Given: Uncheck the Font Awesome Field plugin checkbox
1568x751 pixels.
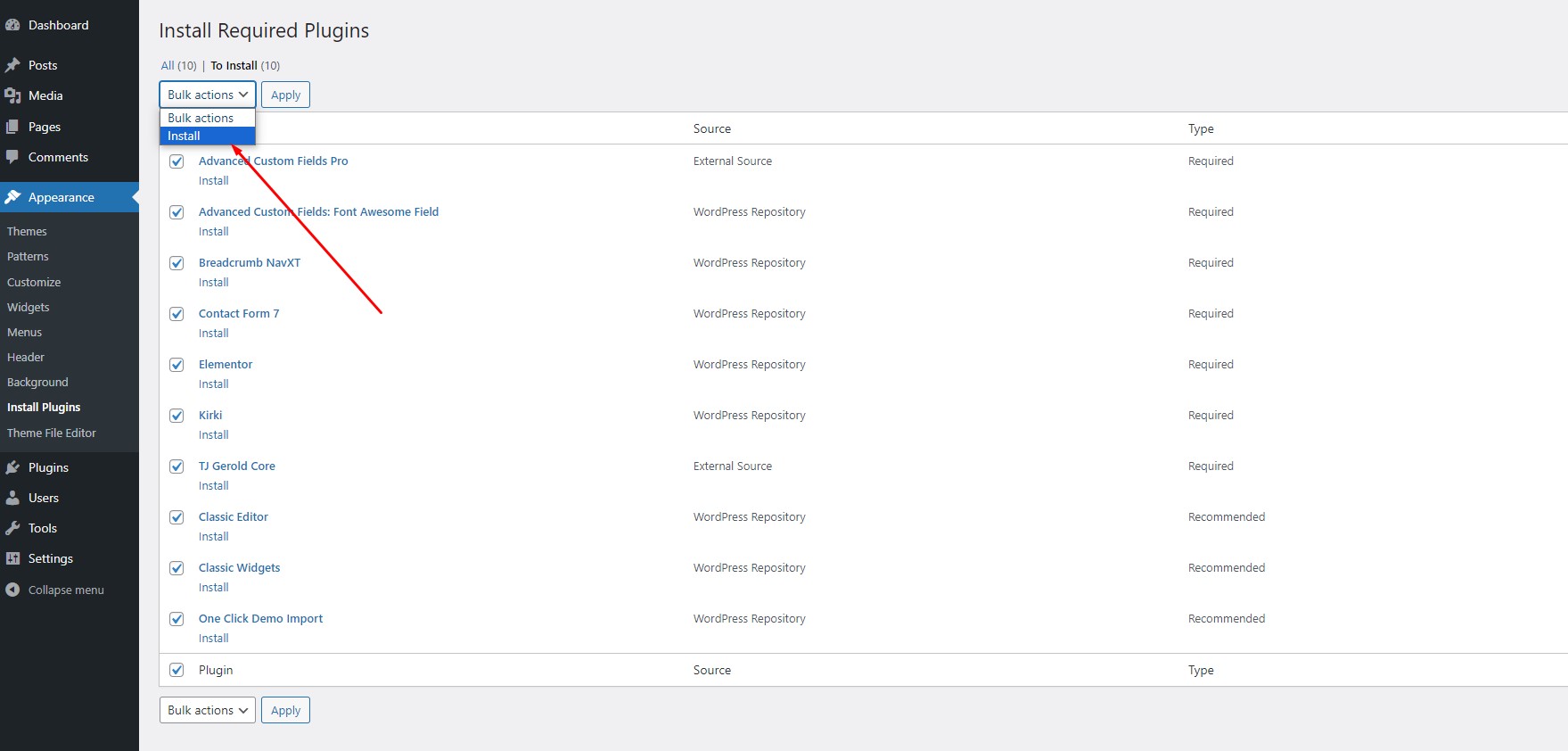Looking at the screenshot, I should [x=177, y=212].
